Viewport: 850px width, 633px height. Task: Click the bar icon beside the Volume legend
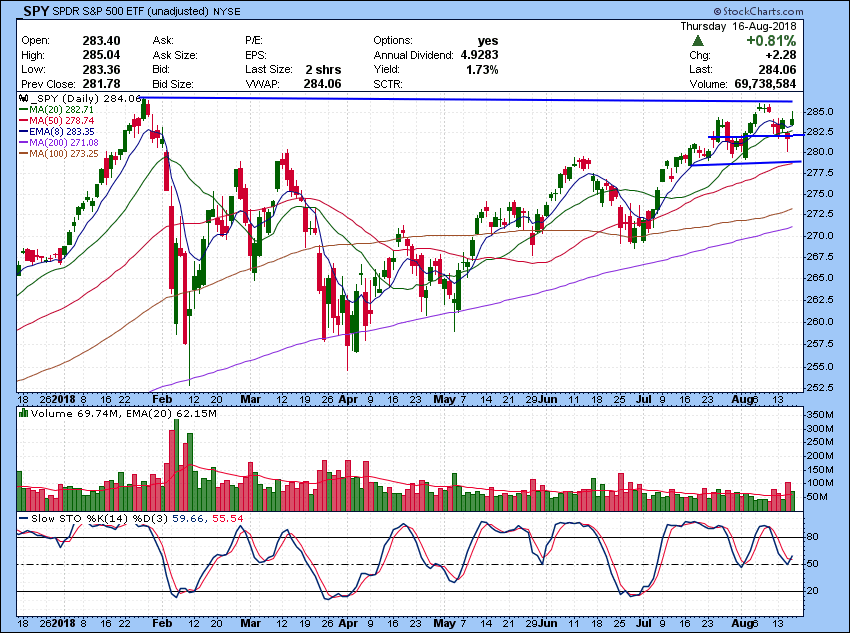(23, 413)
